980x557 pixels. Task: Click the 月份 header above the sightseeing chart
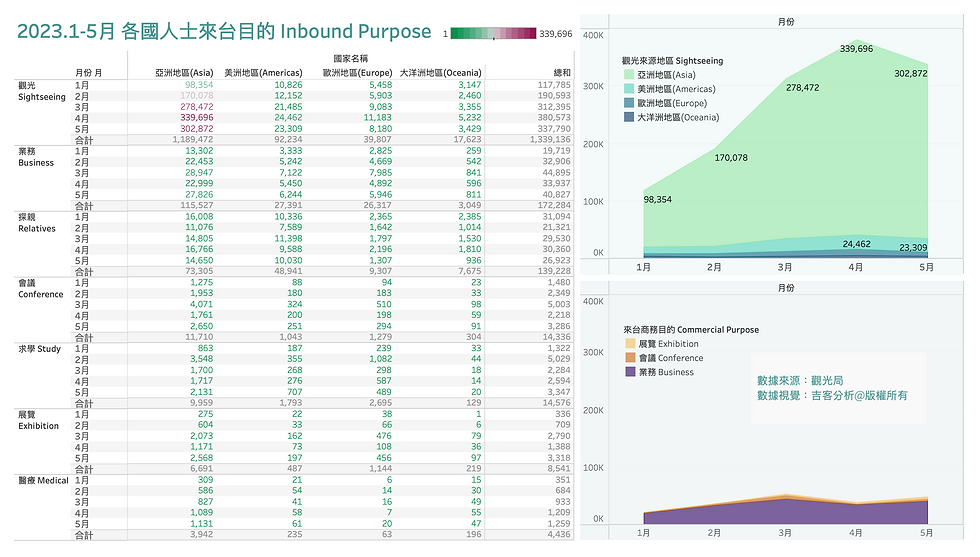coord(786,21)
